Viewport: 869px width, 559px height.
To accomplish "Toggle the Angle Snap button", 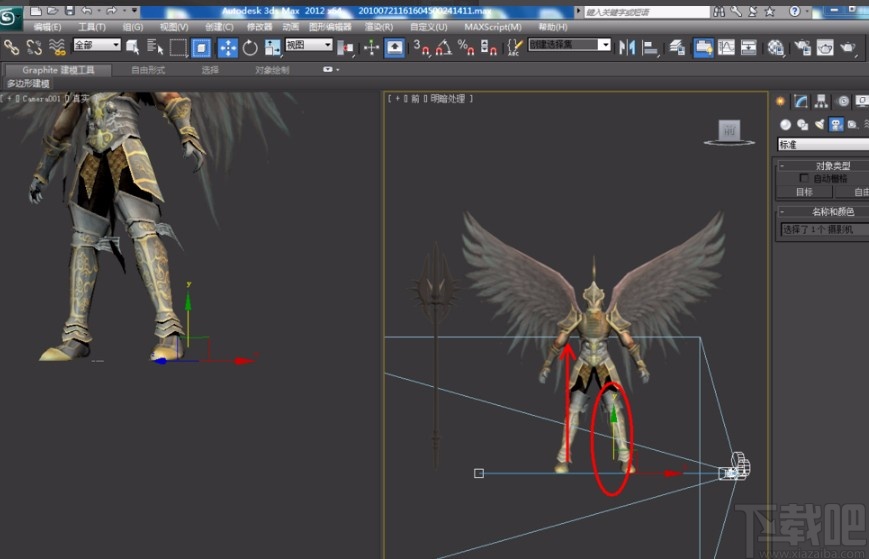I will click(443, 48).
